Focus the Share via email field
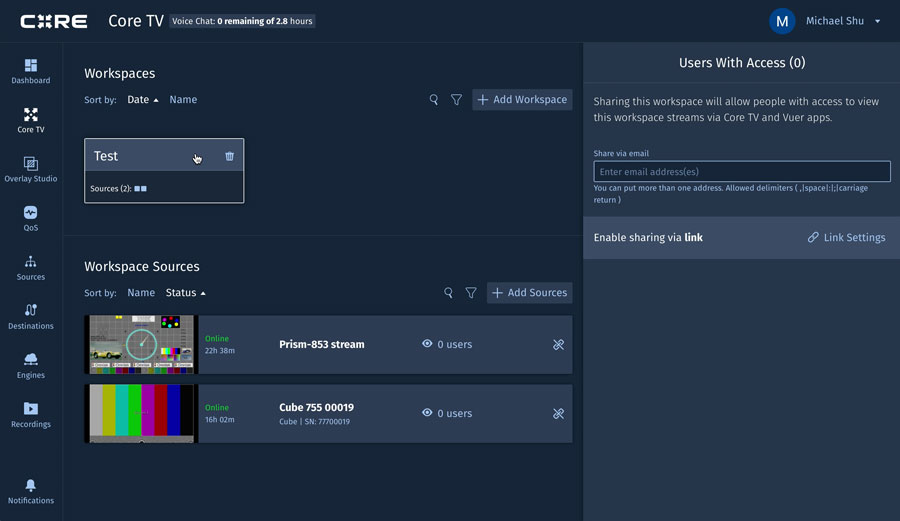Viewport: 900px width, 521px height. tap(741, 172)
